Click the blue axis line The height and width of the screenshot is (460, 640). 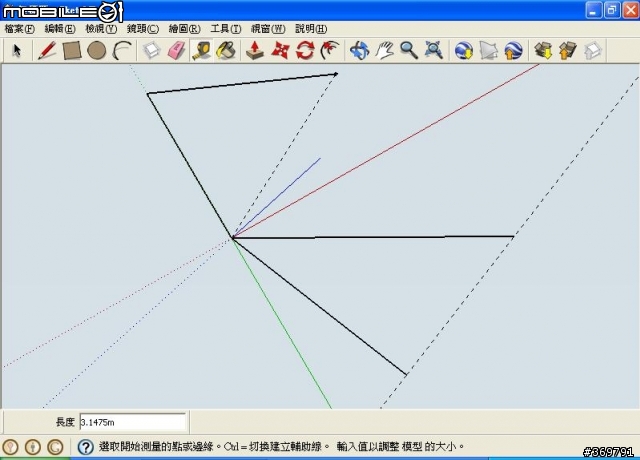click(x=278, y=197)
